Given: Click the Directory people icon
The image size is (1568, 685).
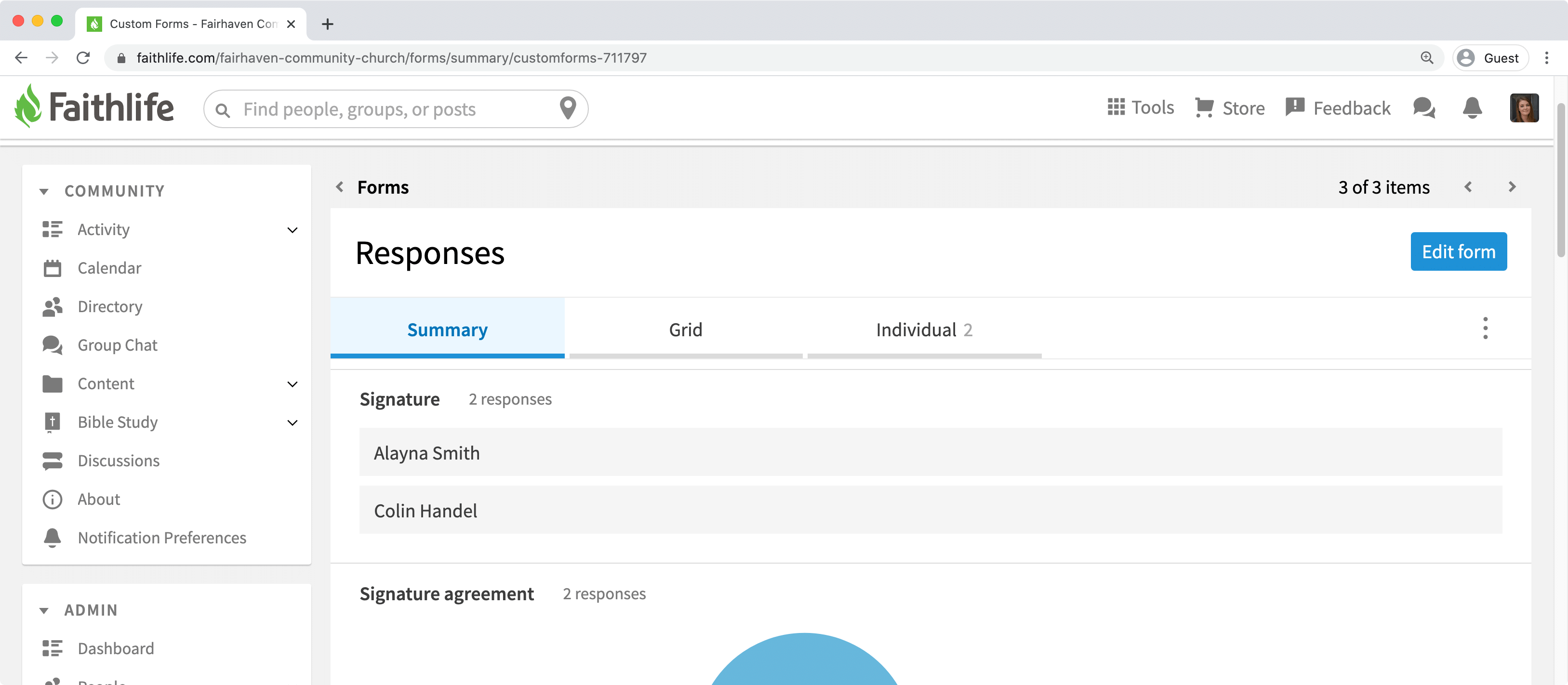Looking at the screenshot, I should point(53,306).
